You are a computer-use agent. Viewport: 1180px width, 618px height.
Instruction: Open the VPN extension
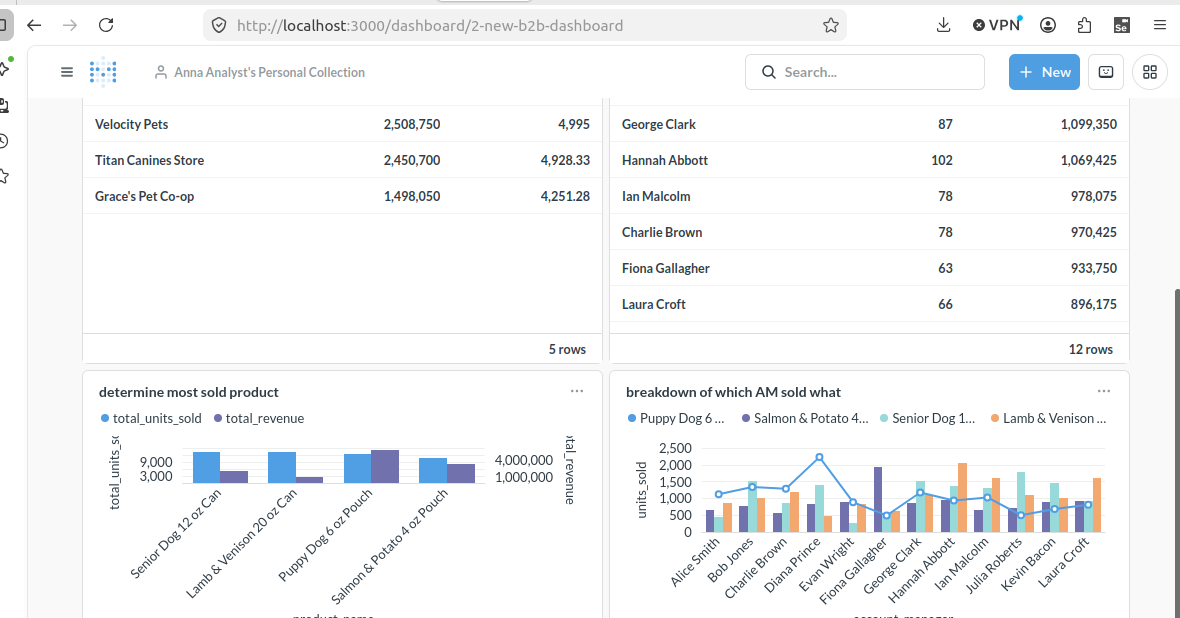click(x=996, y=26)
